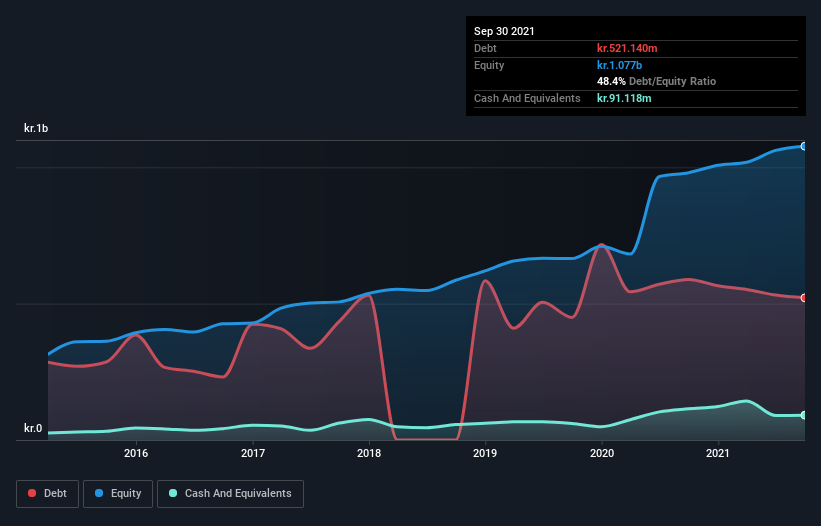This screenshot has height=526, width=821.
Task: Click the Sep 30 2021 tooltip date
Action: (x=504, y=31)
